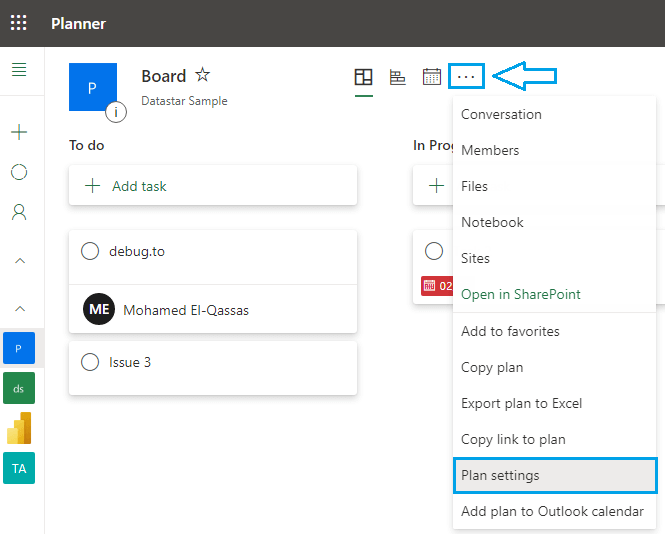Switch to the Board view icon
This screenshot has height=534, width=665.
[364, 77]
